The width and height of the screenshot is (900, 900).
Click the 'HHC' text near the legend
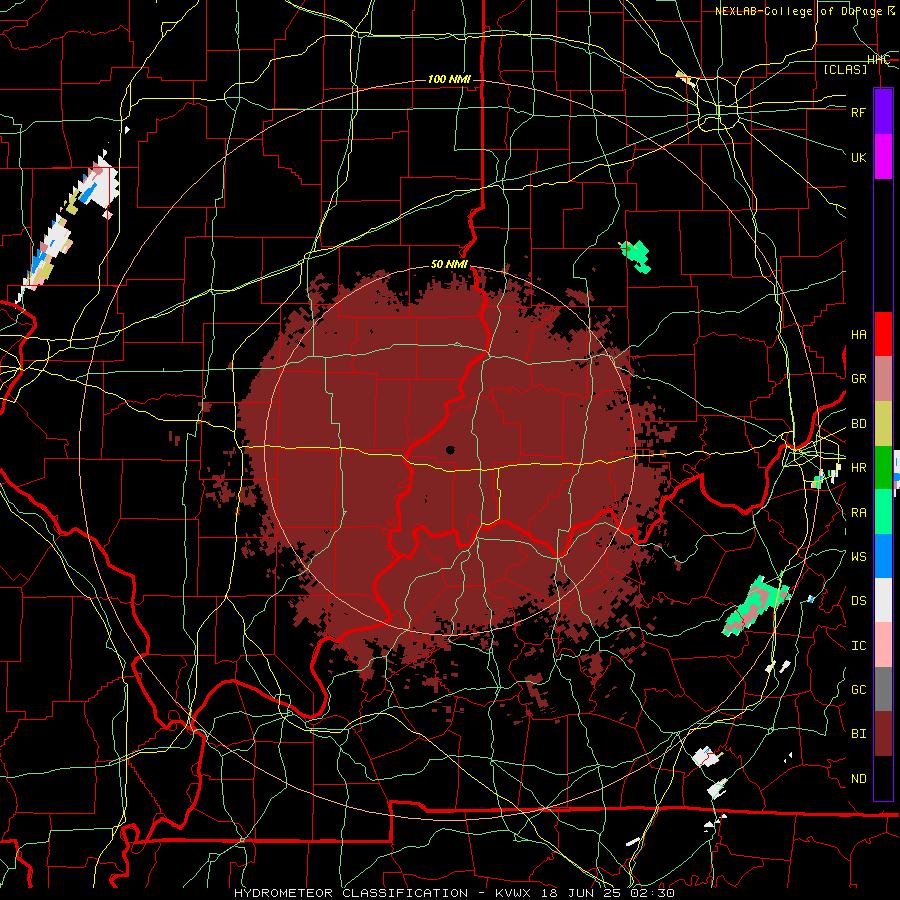[879, 60]
